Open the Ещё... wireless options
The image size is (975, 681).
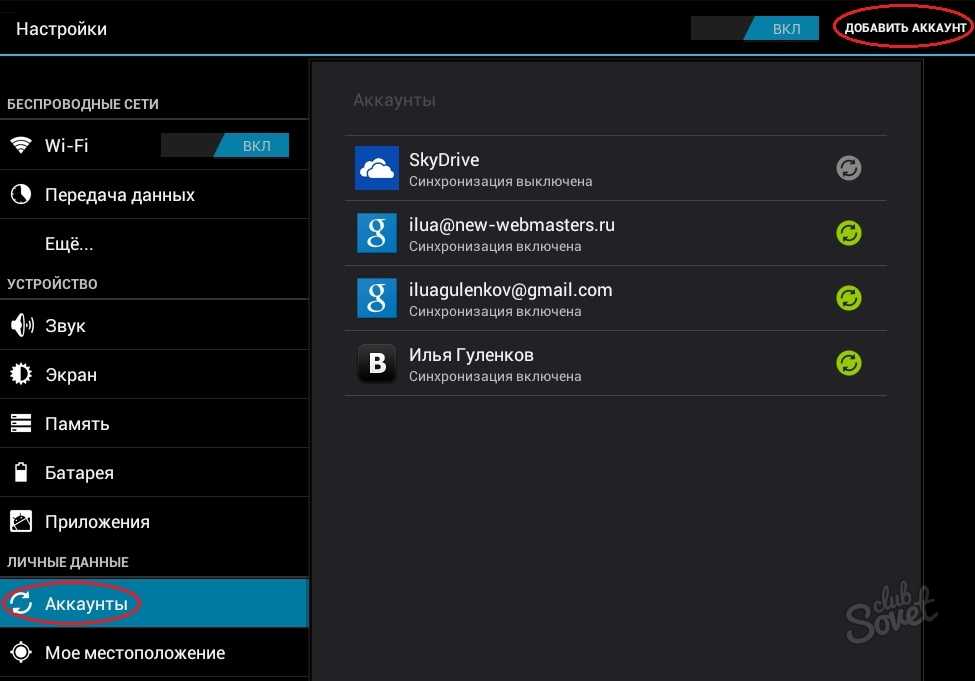click(x=69, y=244)
